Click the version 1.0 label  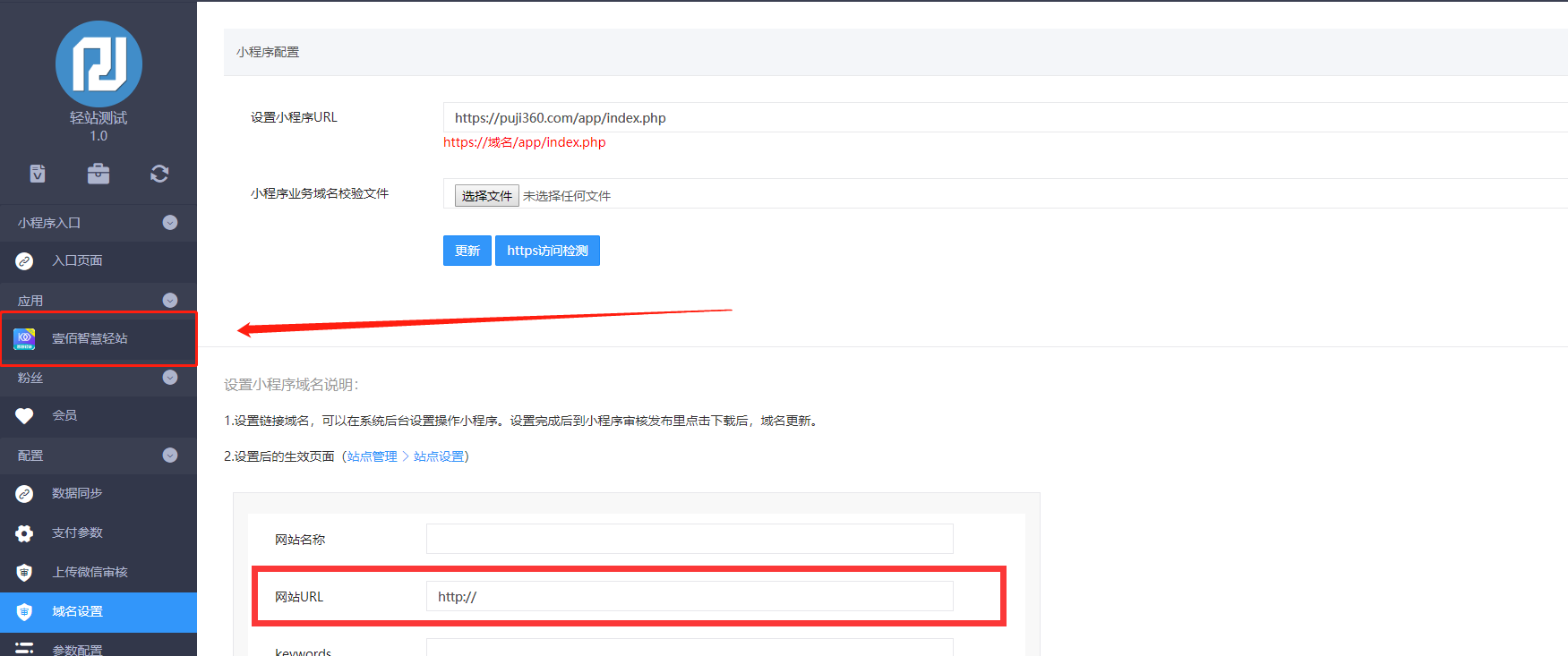99,136
